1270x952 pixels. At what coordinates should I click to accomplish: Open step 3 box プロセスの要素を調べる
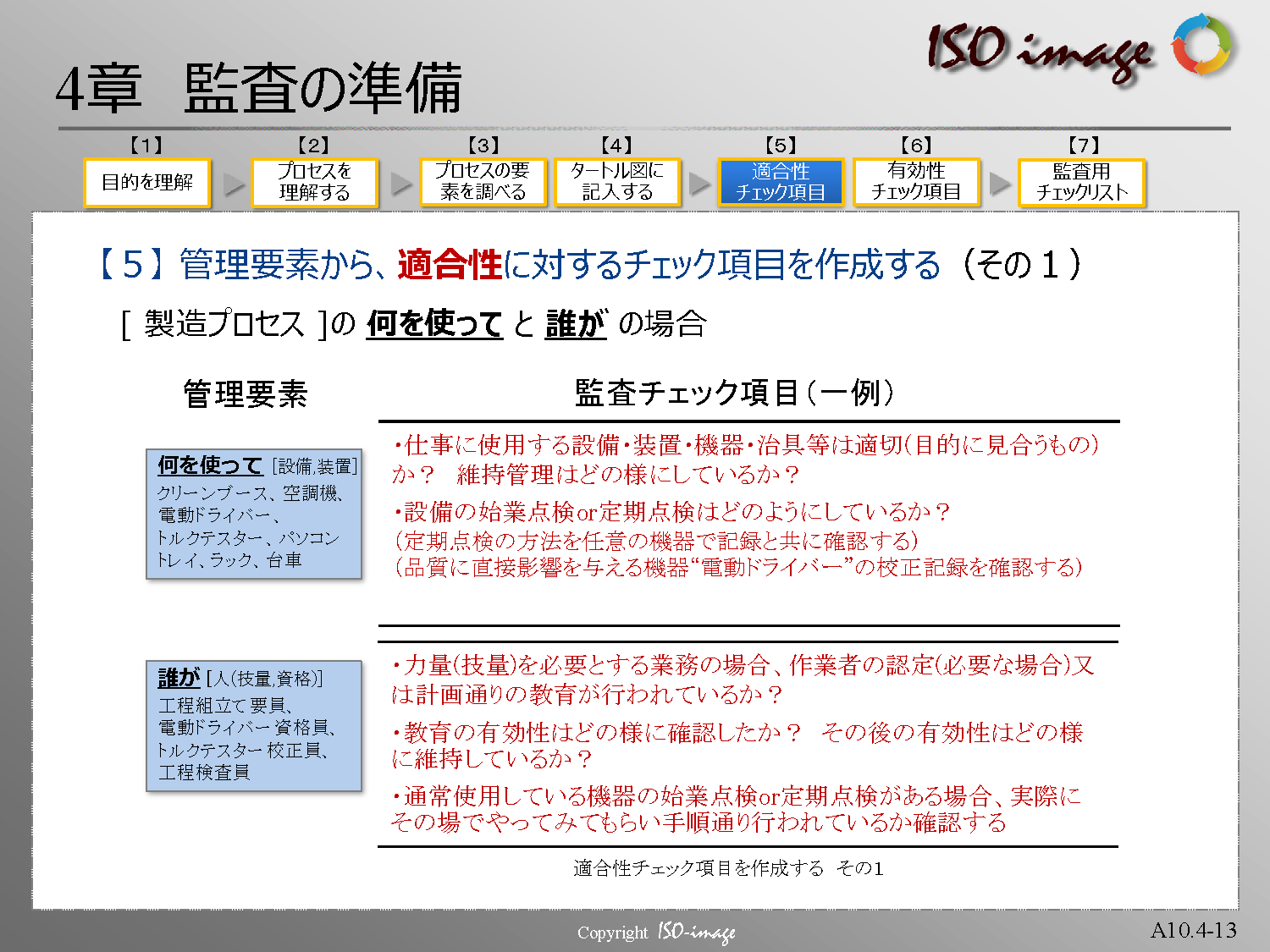pyautogui.click(x=483, y=183)
